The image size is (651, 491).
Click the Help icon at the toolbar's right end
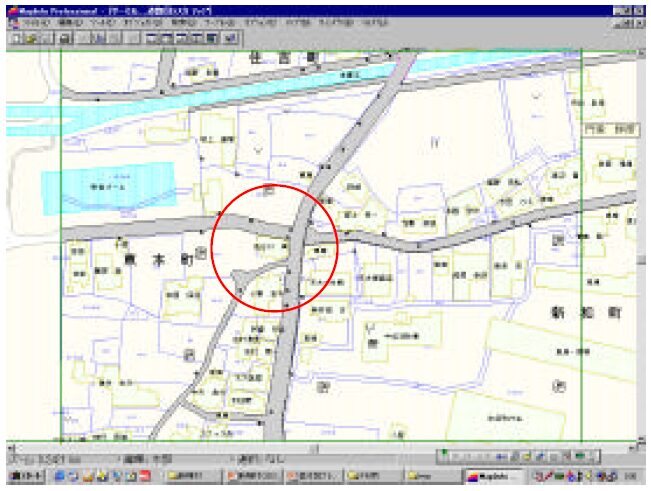click(x=231, y=37)
